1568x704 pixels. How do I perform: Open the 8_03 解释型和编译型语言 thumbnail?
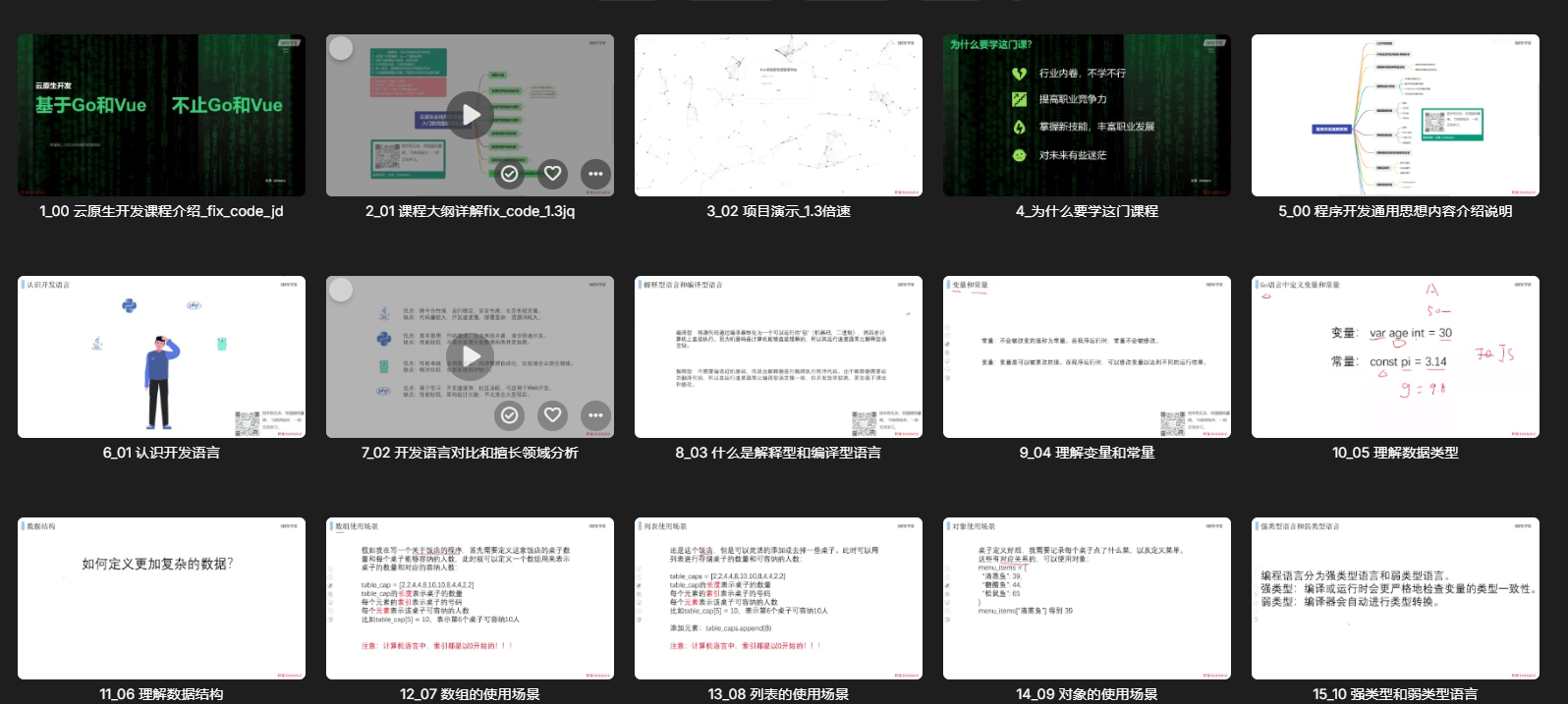coord(778,357)
